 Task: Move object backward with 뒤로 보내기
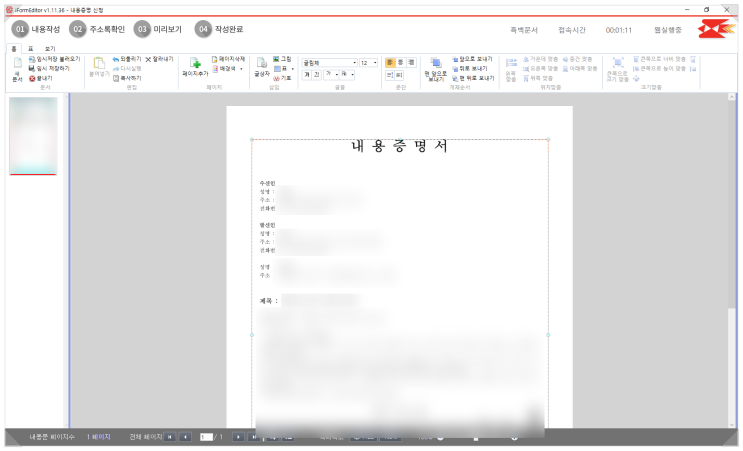472,69
